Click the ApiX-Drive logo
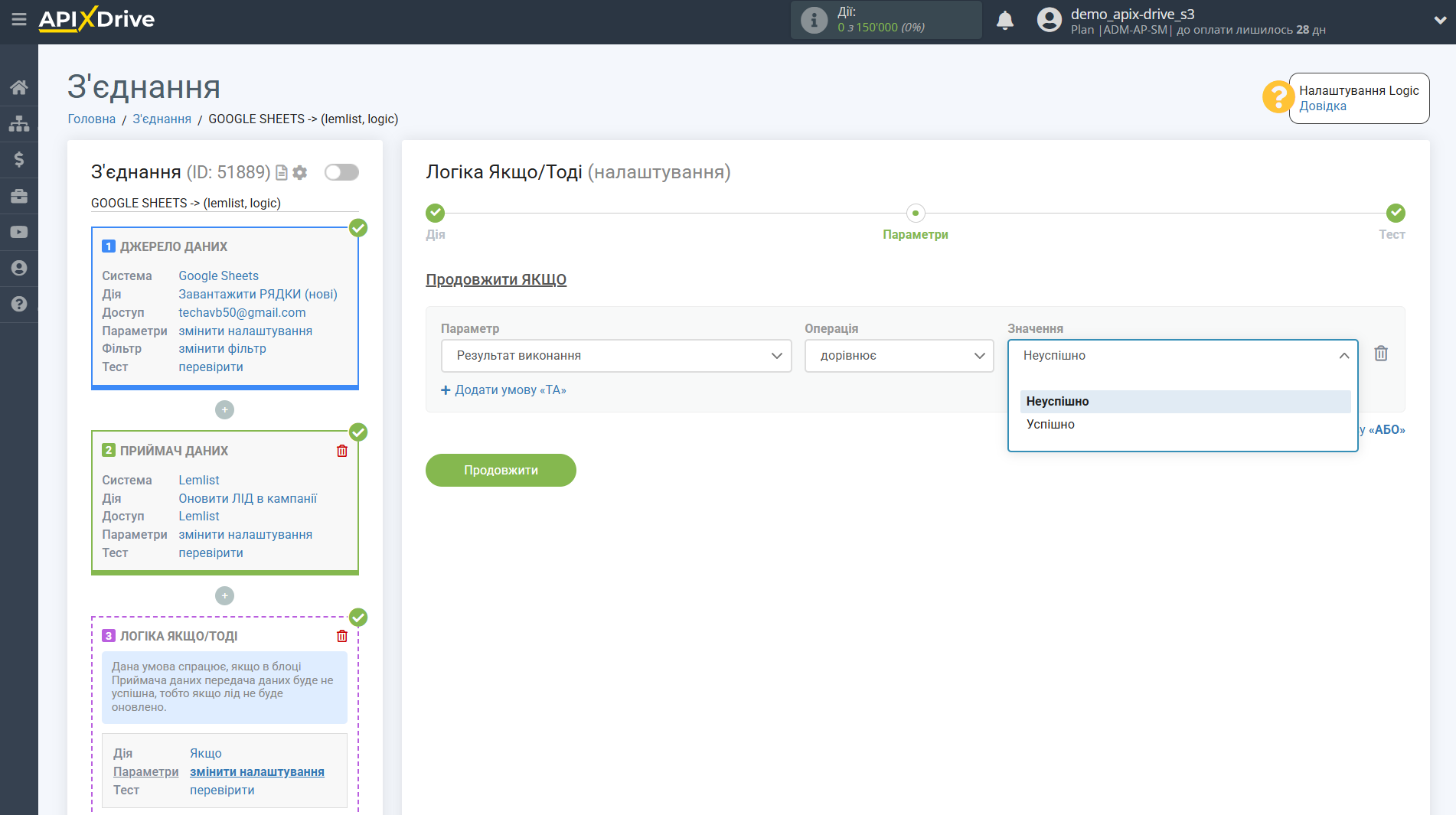 (x=97, y=19)
